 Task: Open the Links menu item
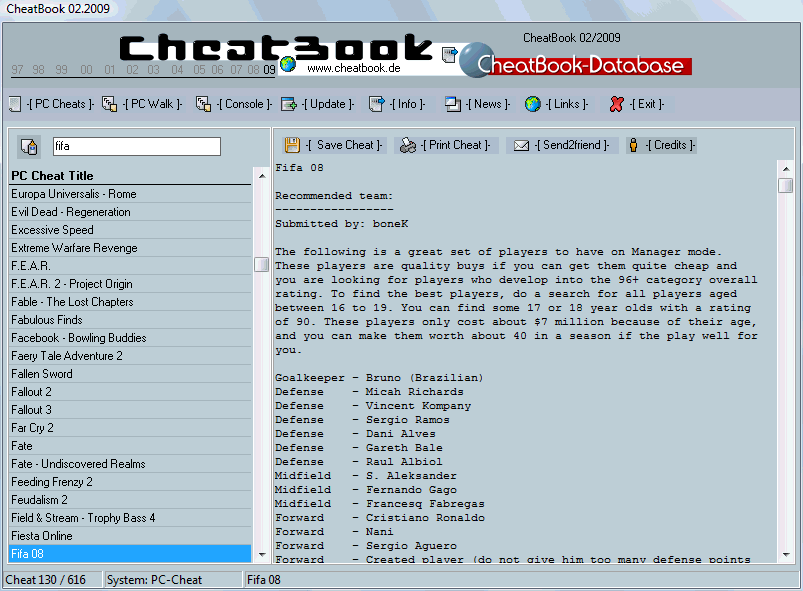[567, 104]
